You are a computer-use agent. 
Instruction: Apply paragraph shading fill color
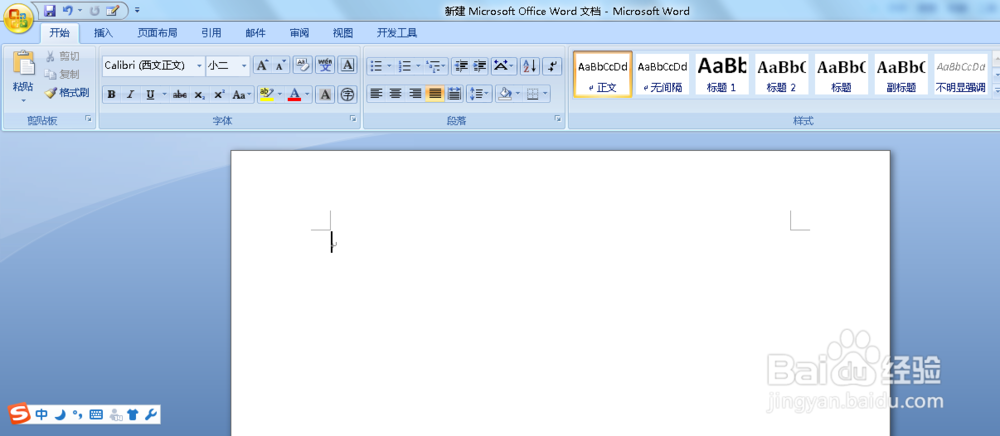coord(505,94)
